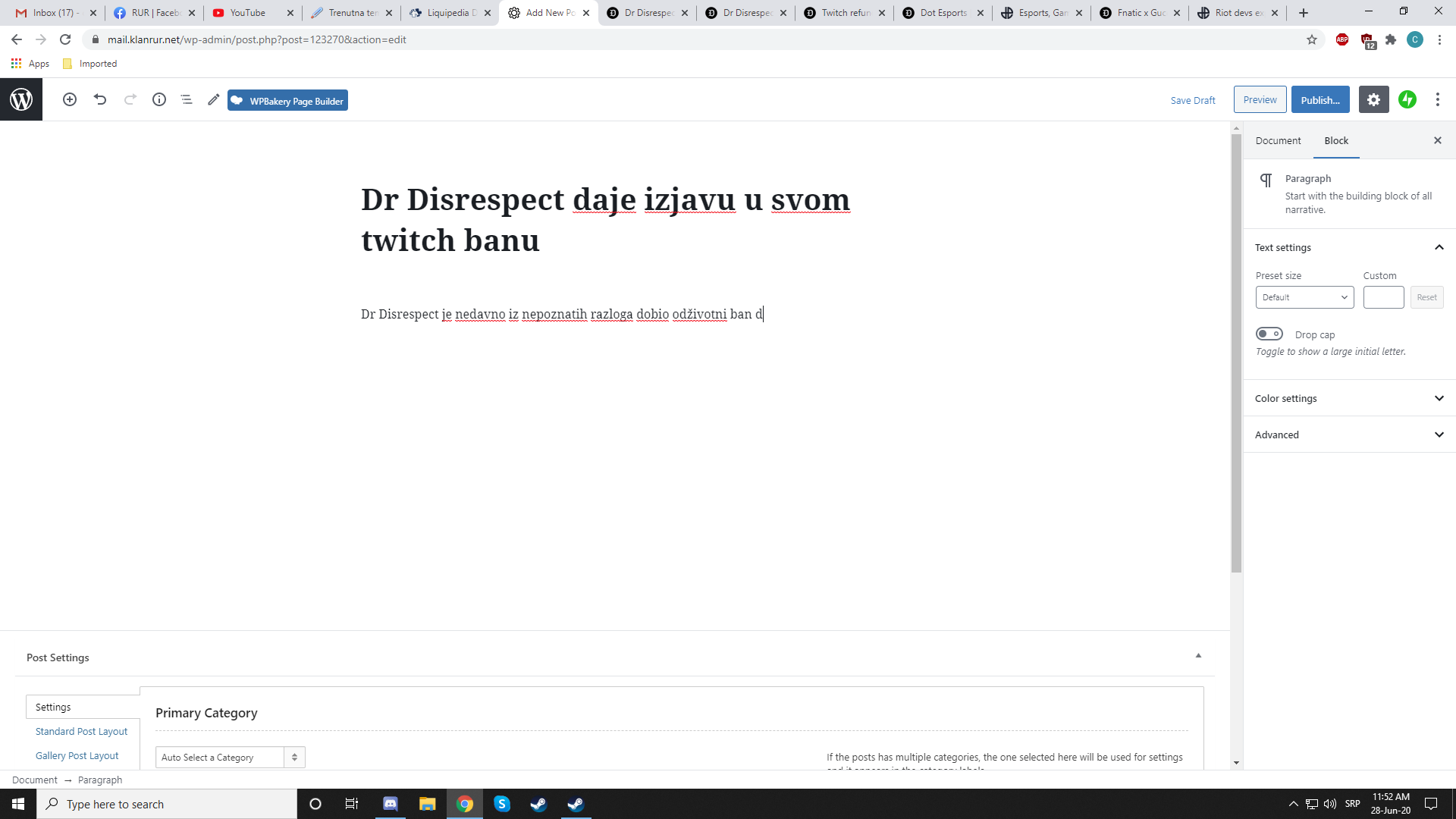Undo the last edit
The width and height of the screenshot is (1456, 819).
click(x=100, y=99)
